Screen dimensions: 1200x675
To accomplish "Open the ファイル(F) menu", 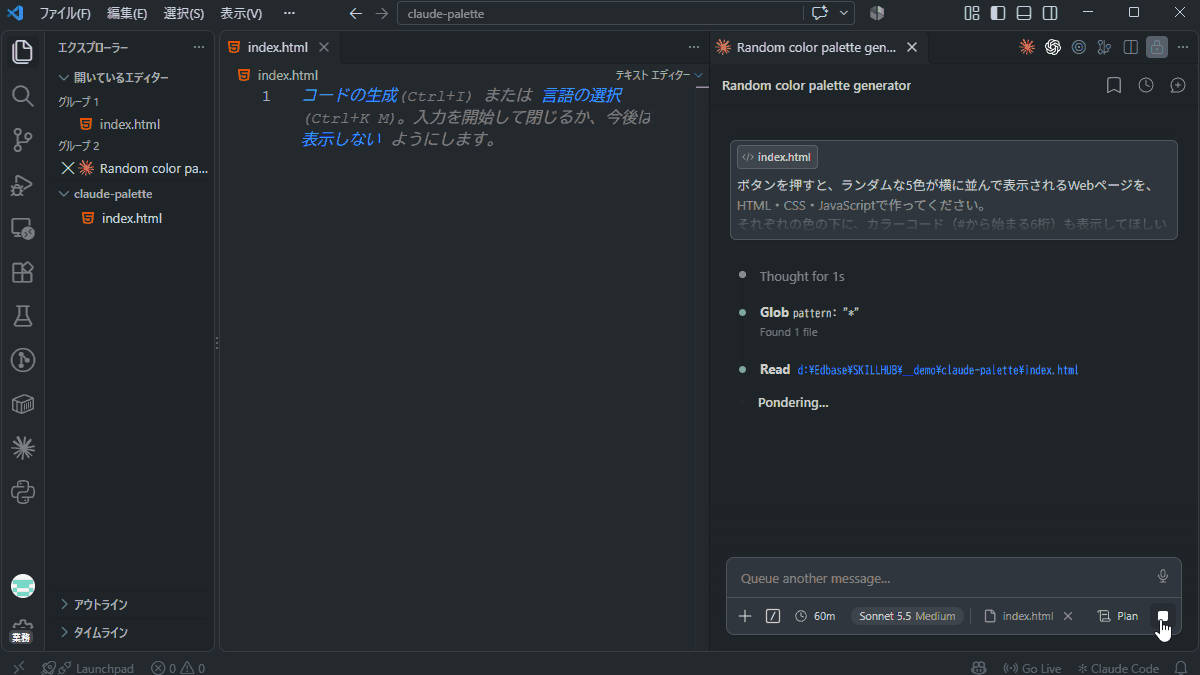I will click(x=64, y=13).
